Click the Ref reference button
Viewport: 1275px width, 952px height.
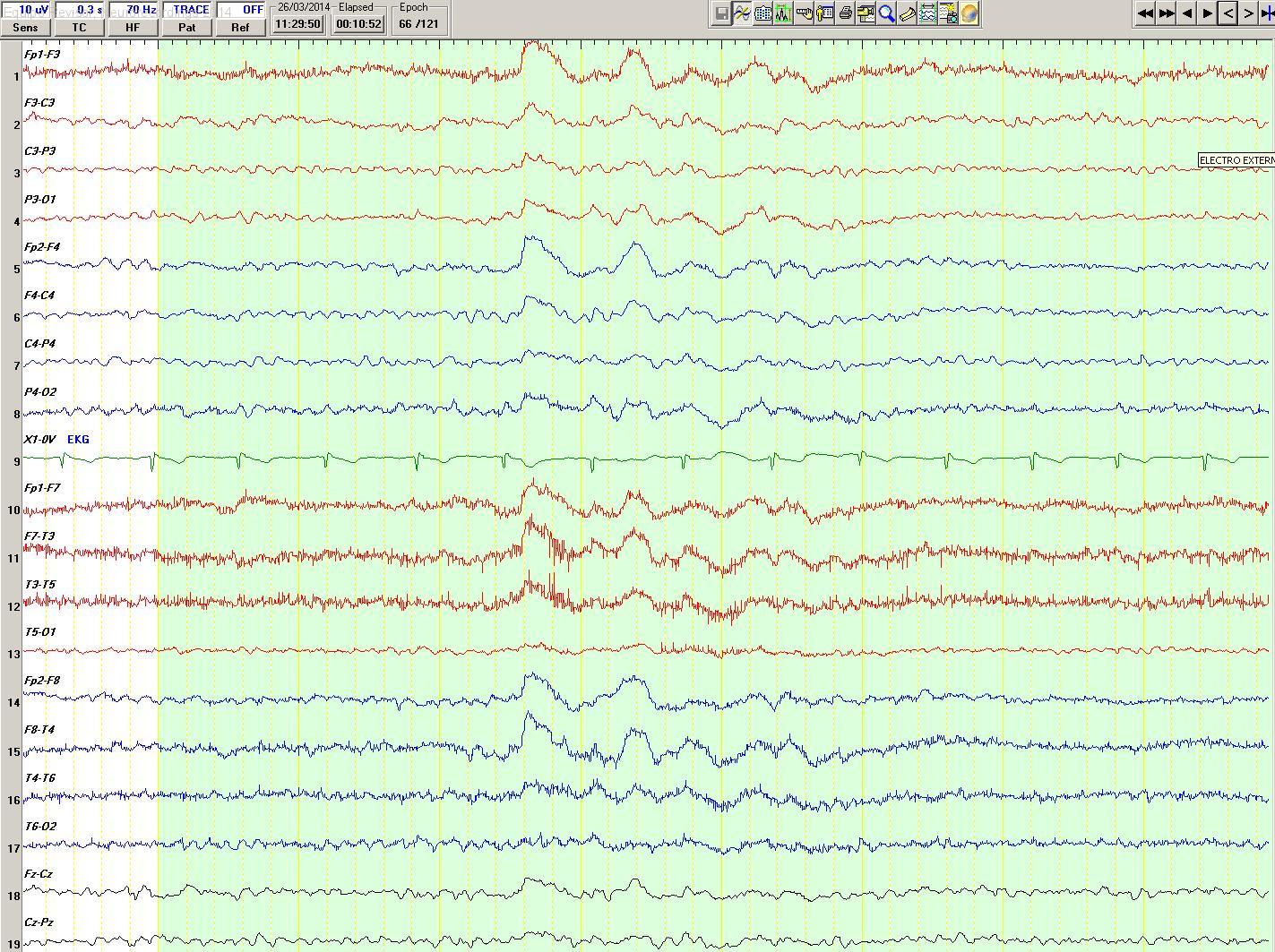[x=240, y=27]
